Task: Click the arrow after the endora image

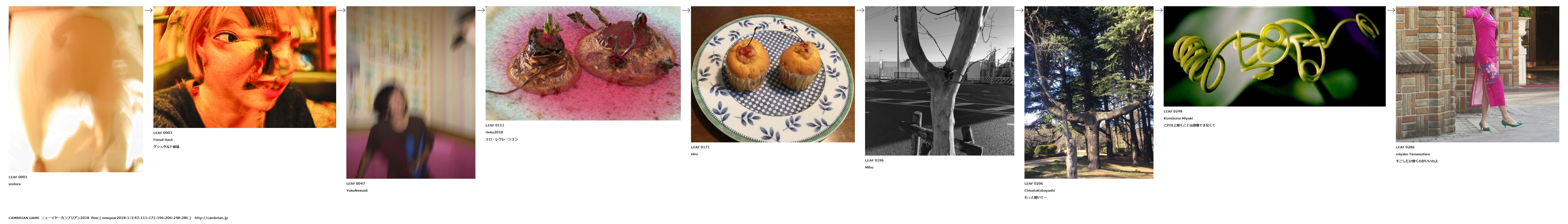Action: click(x=148, y=10)
